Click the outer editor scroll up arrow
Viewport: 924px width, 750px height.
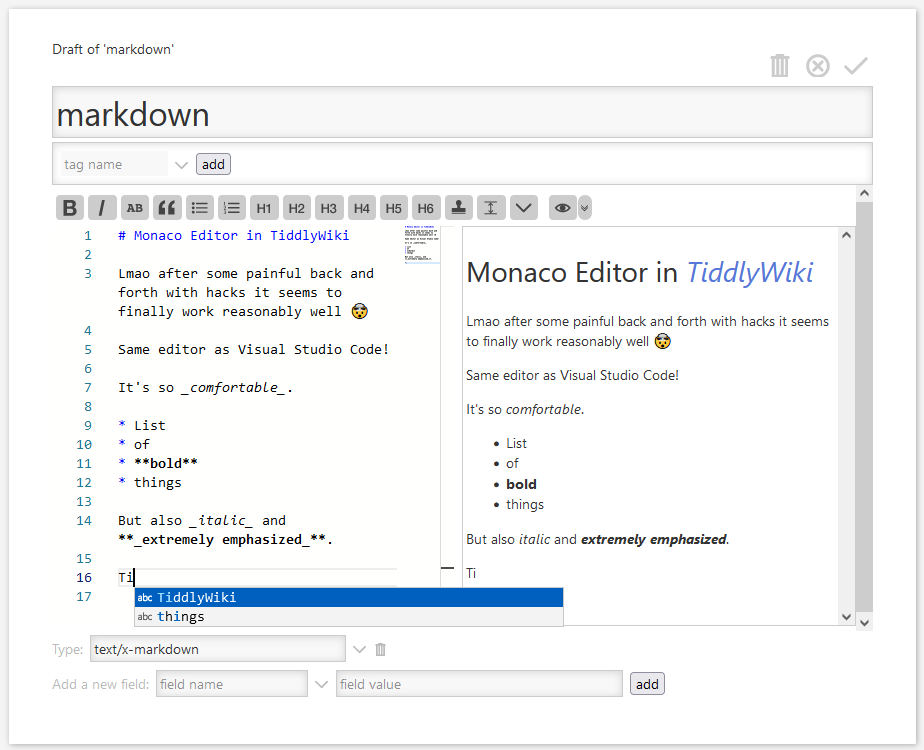click(864, 193)
